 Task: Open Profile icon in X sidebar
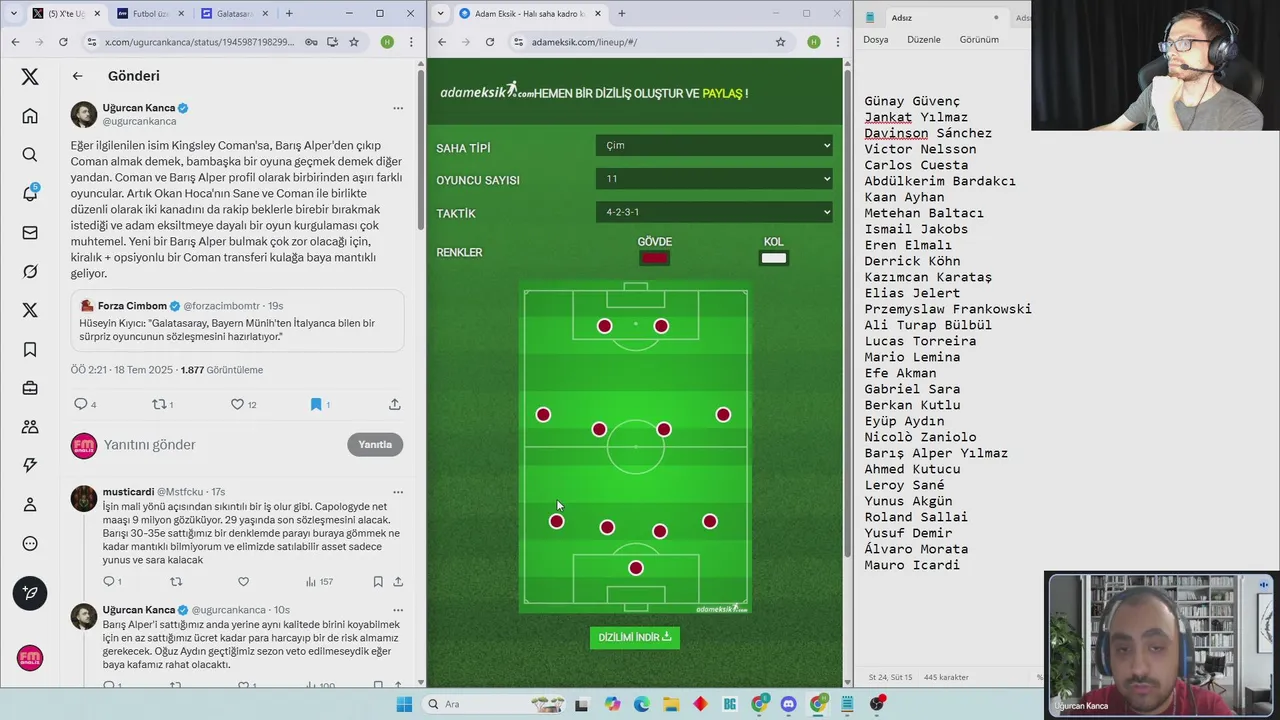30,505
